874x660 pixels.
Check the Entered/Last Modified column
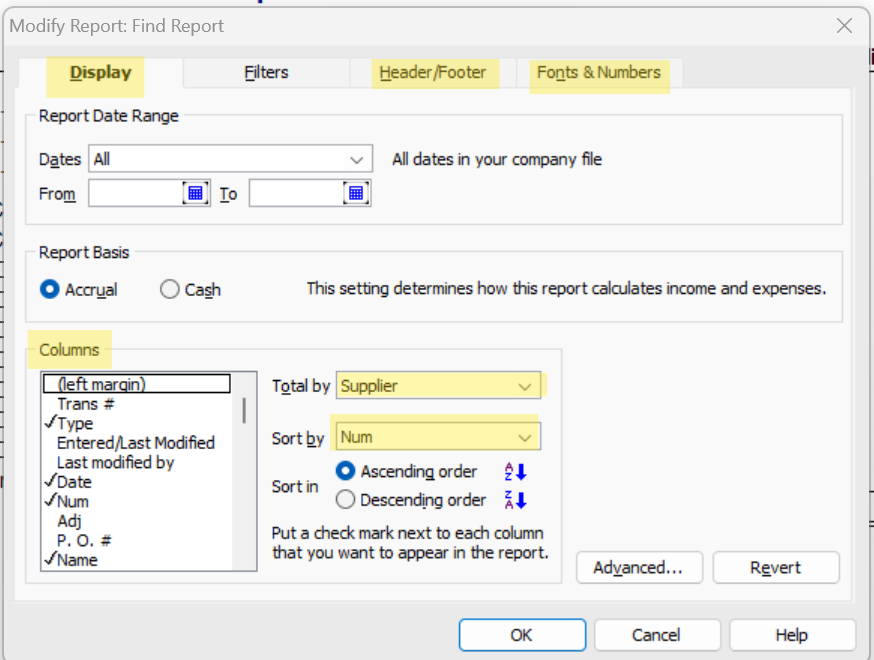pos(137,443)
